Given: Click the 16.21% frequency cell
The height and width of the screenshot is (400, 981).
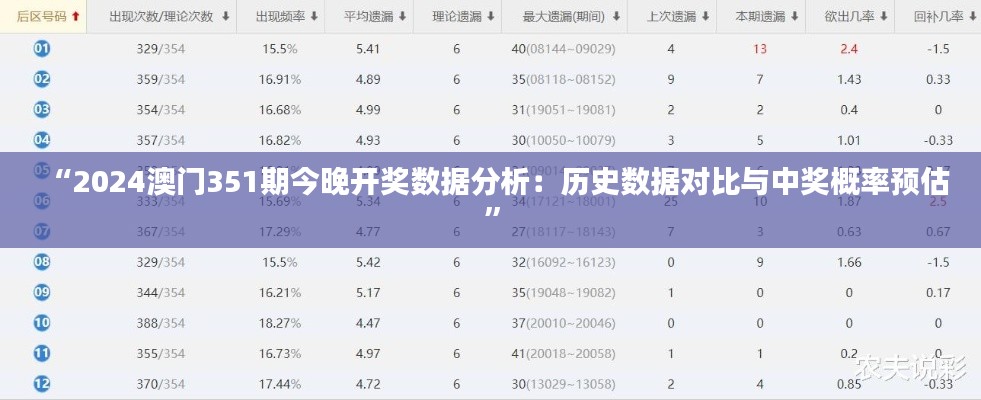Looking at the screenshot, I should tap(280, 292).
